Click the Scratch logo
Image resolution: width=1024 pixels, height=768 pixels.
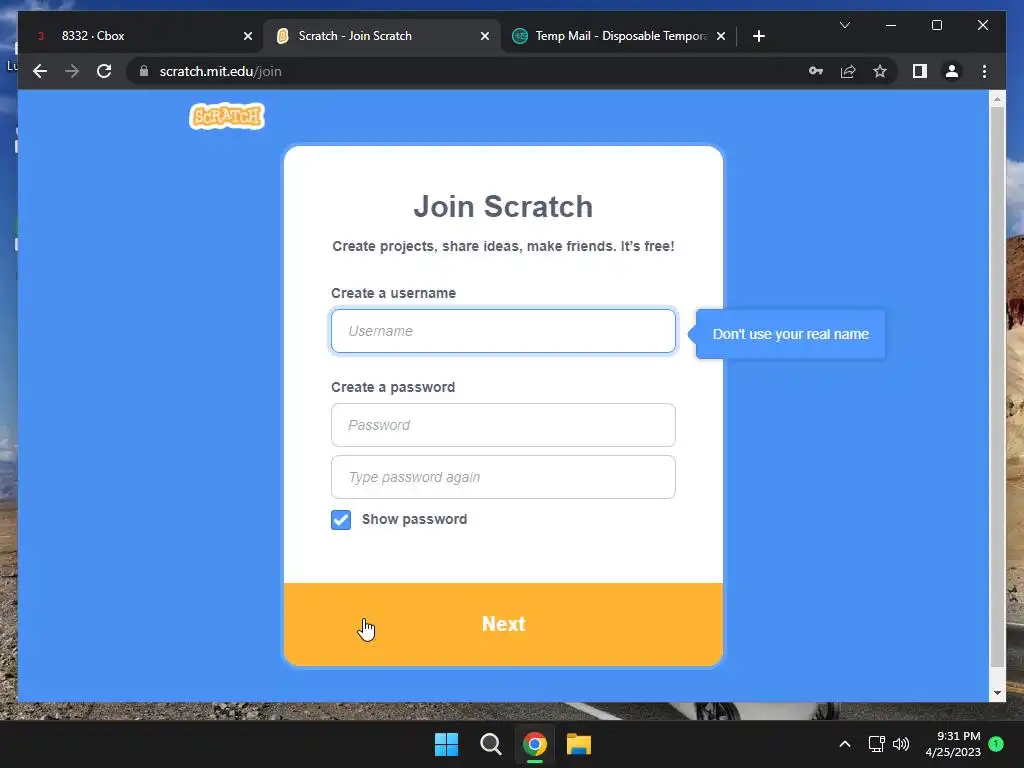[227, 116]
